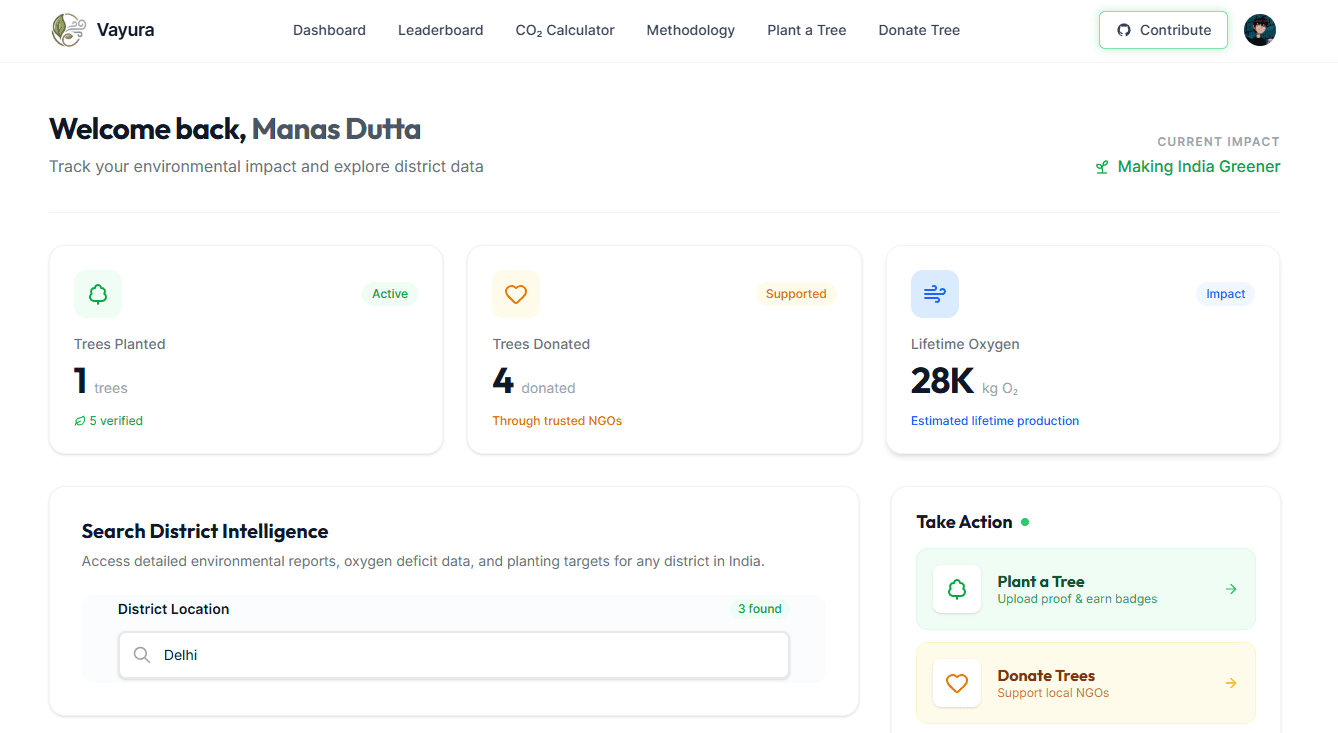Viewport: 1338px width, 733px height.
Task: Click the magnifier icon in district search
Action: (142, 655)
